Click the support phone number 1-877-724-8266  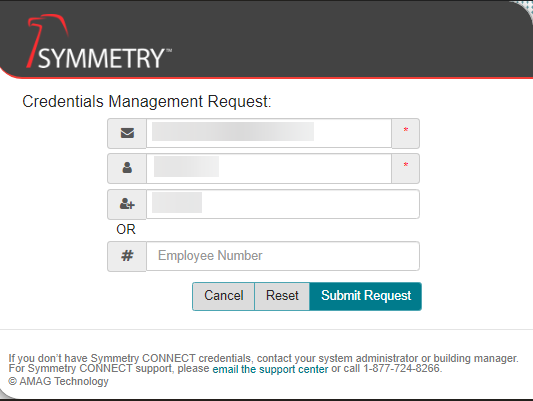(401, 368)
